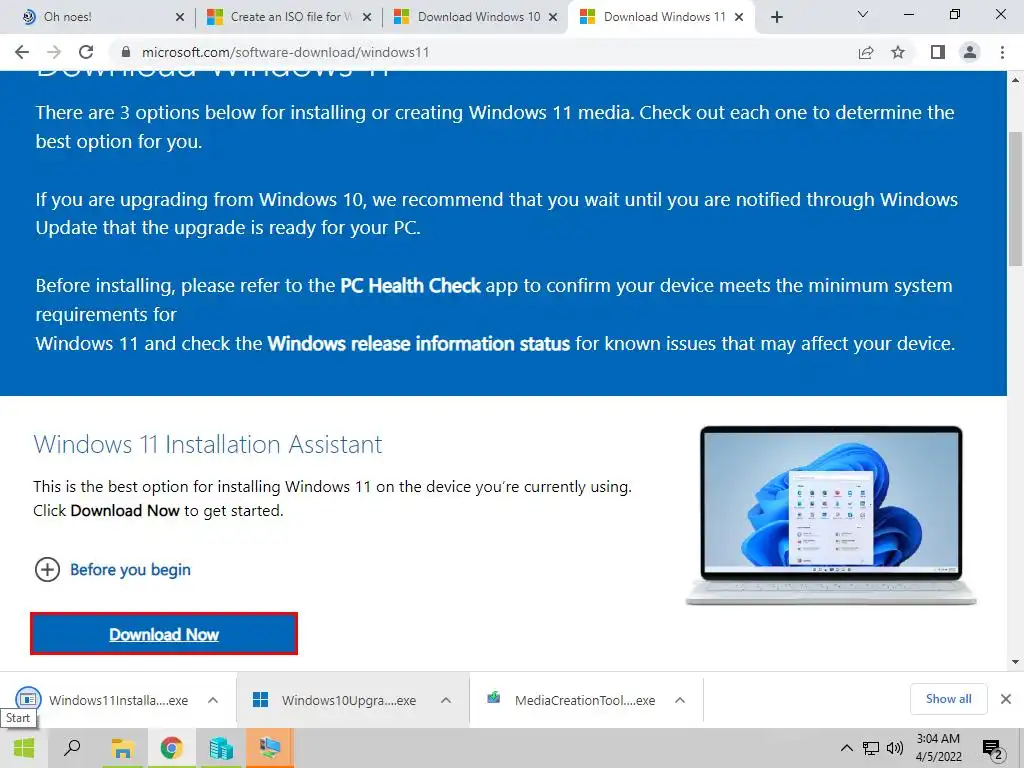Open the Chrome profile avatar

tap(970, 52)
